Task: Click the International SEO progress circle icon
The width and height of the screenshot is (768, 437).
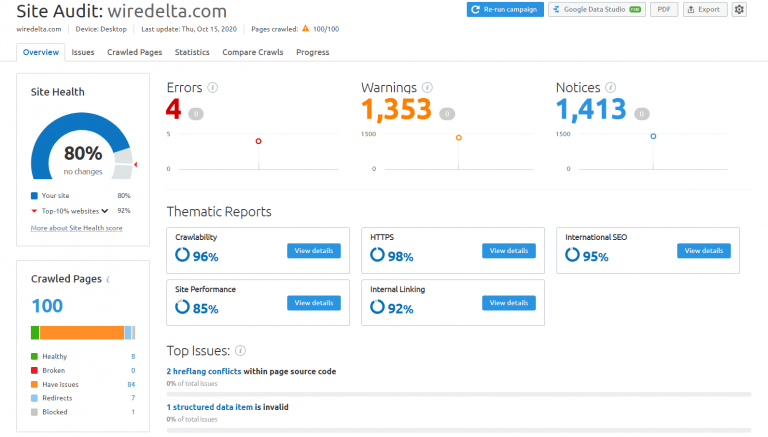Action: coord(572,255)
